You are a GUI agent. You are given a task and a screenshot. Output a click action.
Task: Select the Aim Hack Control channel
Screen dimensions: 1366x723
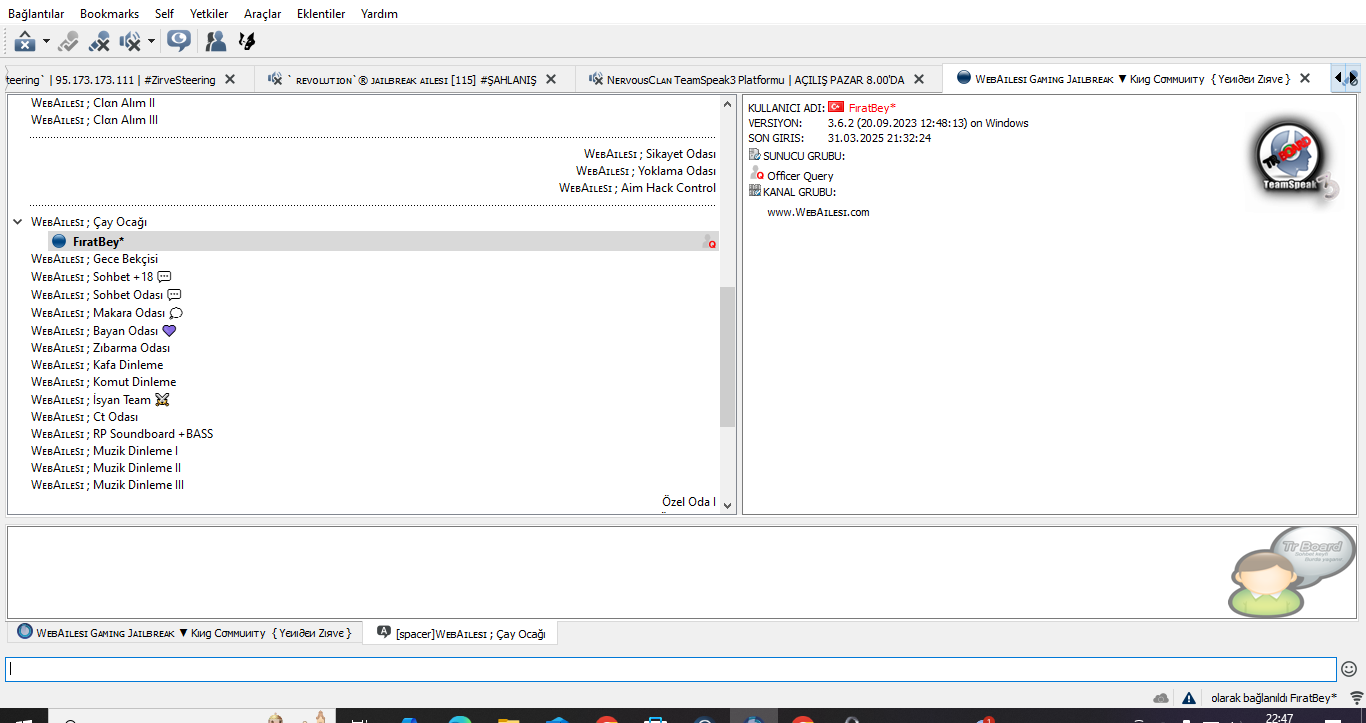click(x=638, y=188)
